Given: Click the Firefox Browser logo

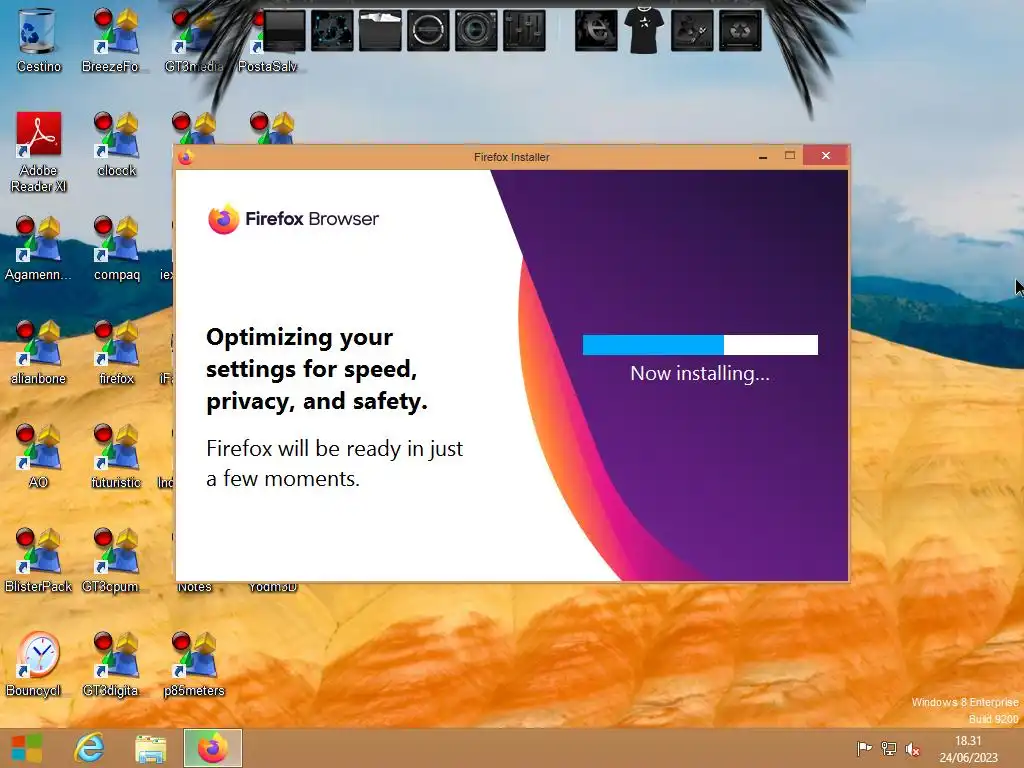Looking at the screenshot, I should pos(293,219).
